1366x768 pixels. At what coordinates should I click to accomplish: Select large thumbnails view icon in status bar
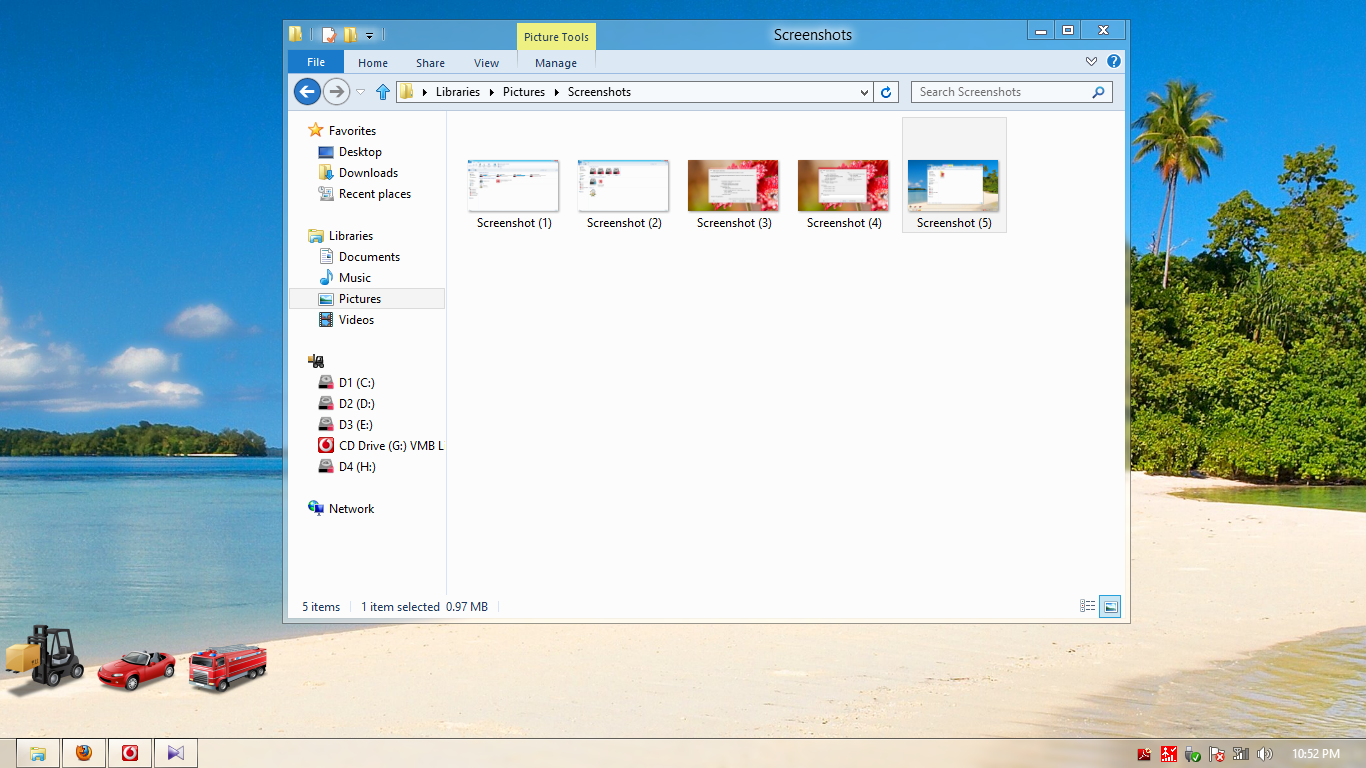pyautogui.click(x=1110, y=605)
